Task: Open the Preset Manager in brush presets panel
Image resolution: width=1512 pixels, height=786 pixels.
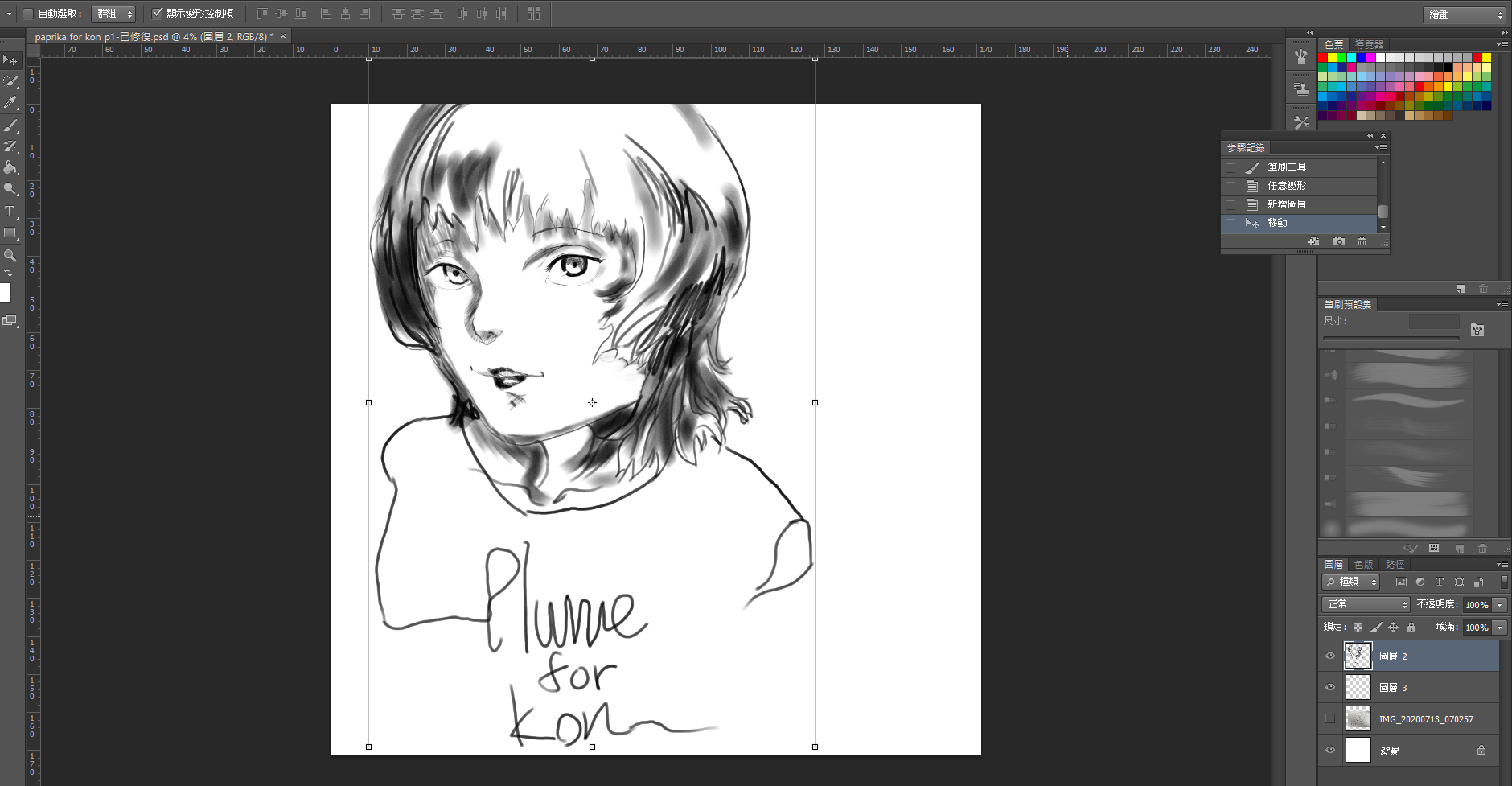Action: coord(1434,548)
